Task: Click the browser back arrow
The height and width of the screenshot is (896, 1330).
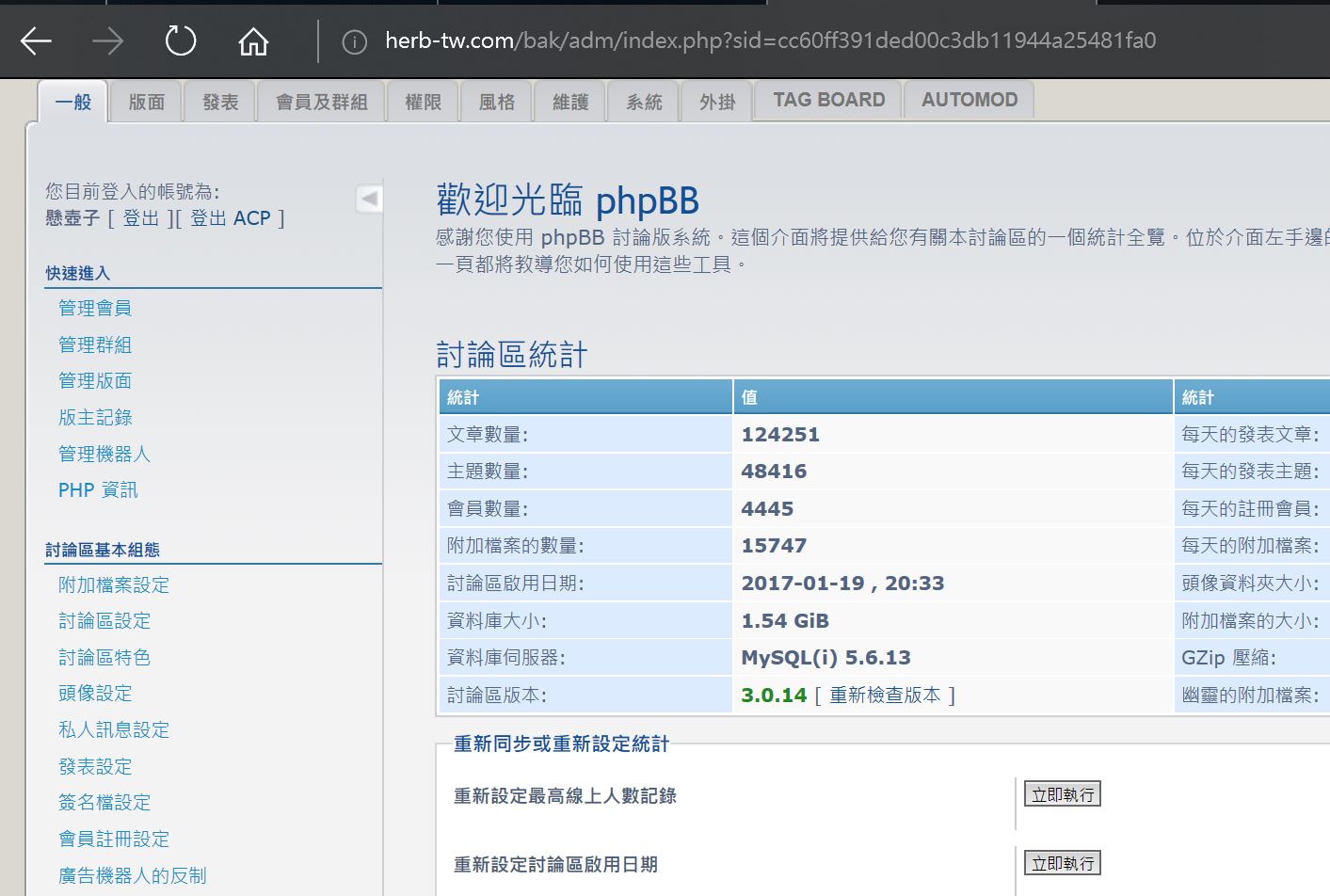Action: (37, 40)
